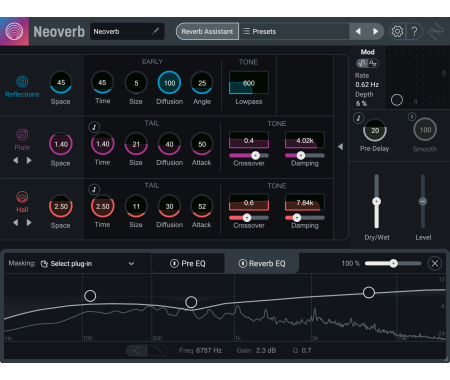This screenshot has width=450, height=380.
Task: Switch Hall to next reverb type
Action: 29,223
